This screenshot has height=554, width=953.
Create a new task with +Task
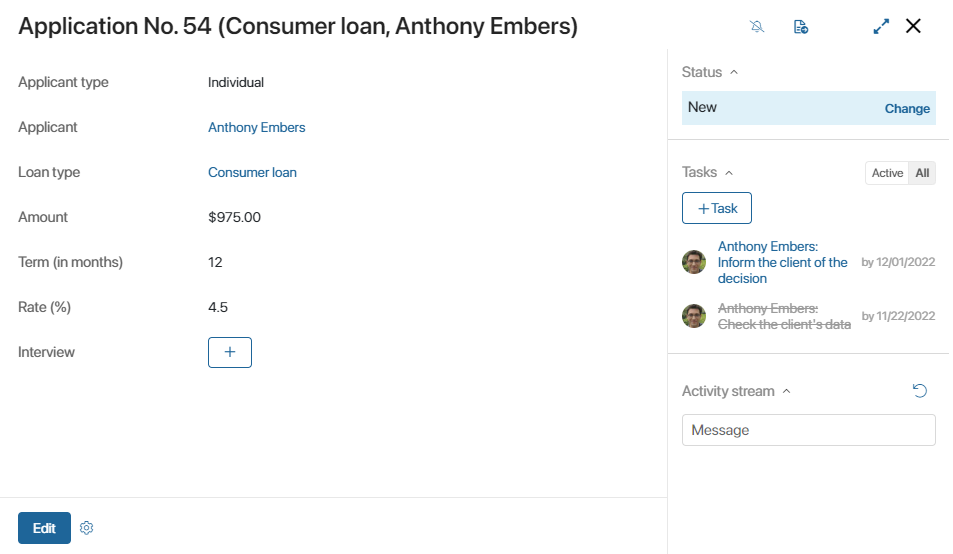[x=717, y=208]
